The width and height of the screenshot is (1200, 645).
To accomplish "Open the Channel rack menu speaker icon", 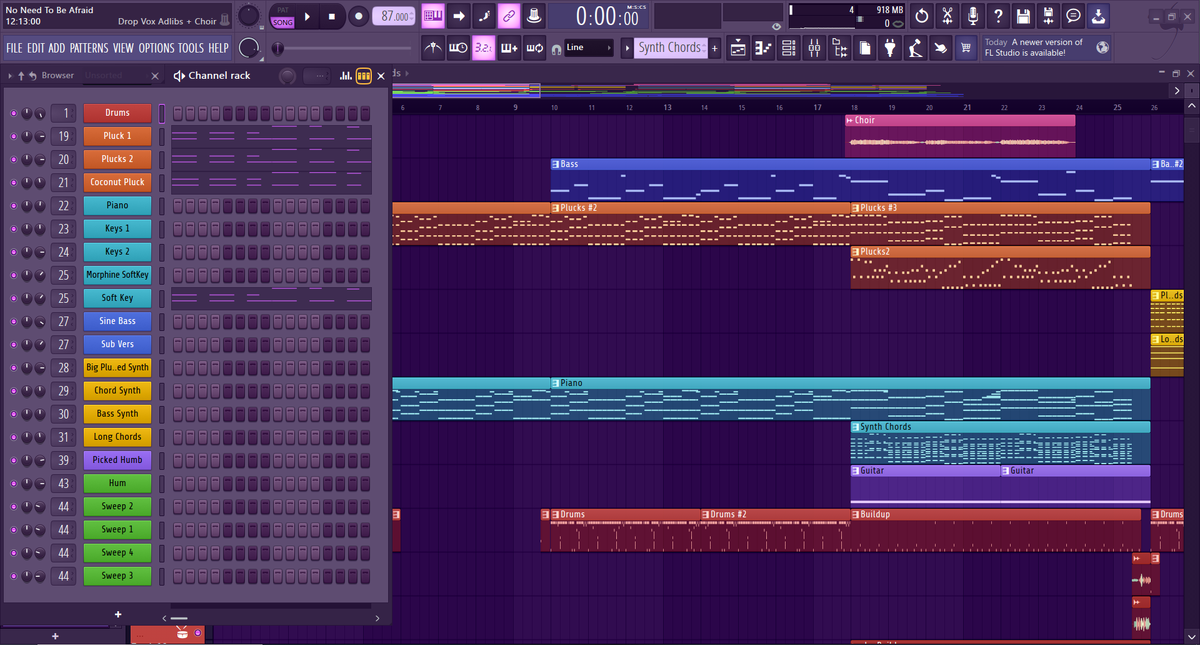I will (179, 76).
